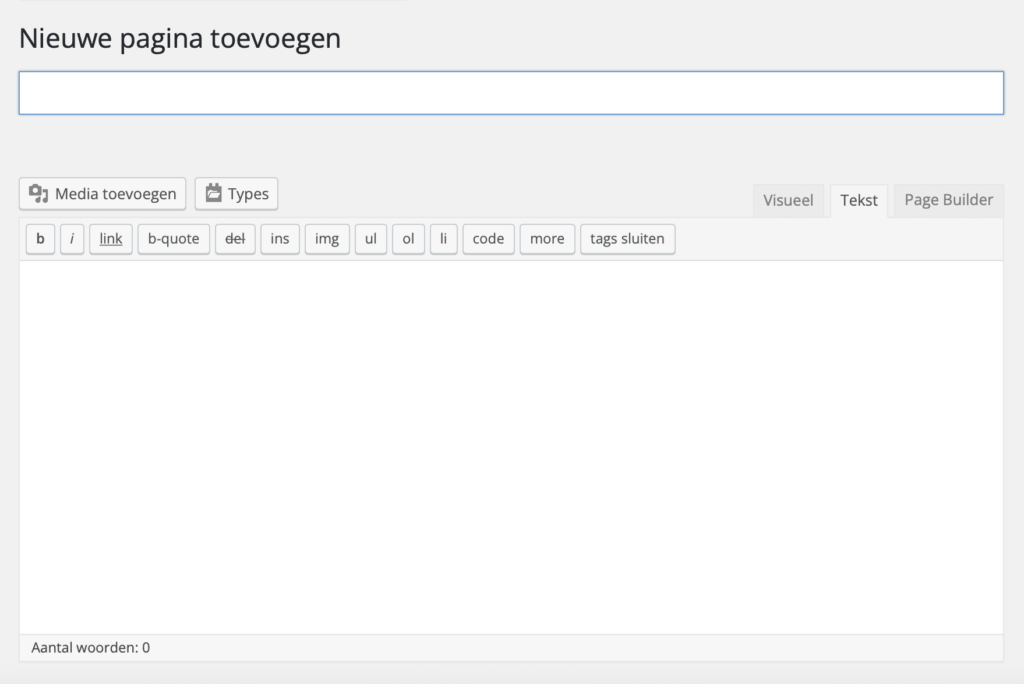Image resolution: width=1024 pixels, height=684 pixels.
Task: Add unordered list with ul button
Action: click(371, 239)
